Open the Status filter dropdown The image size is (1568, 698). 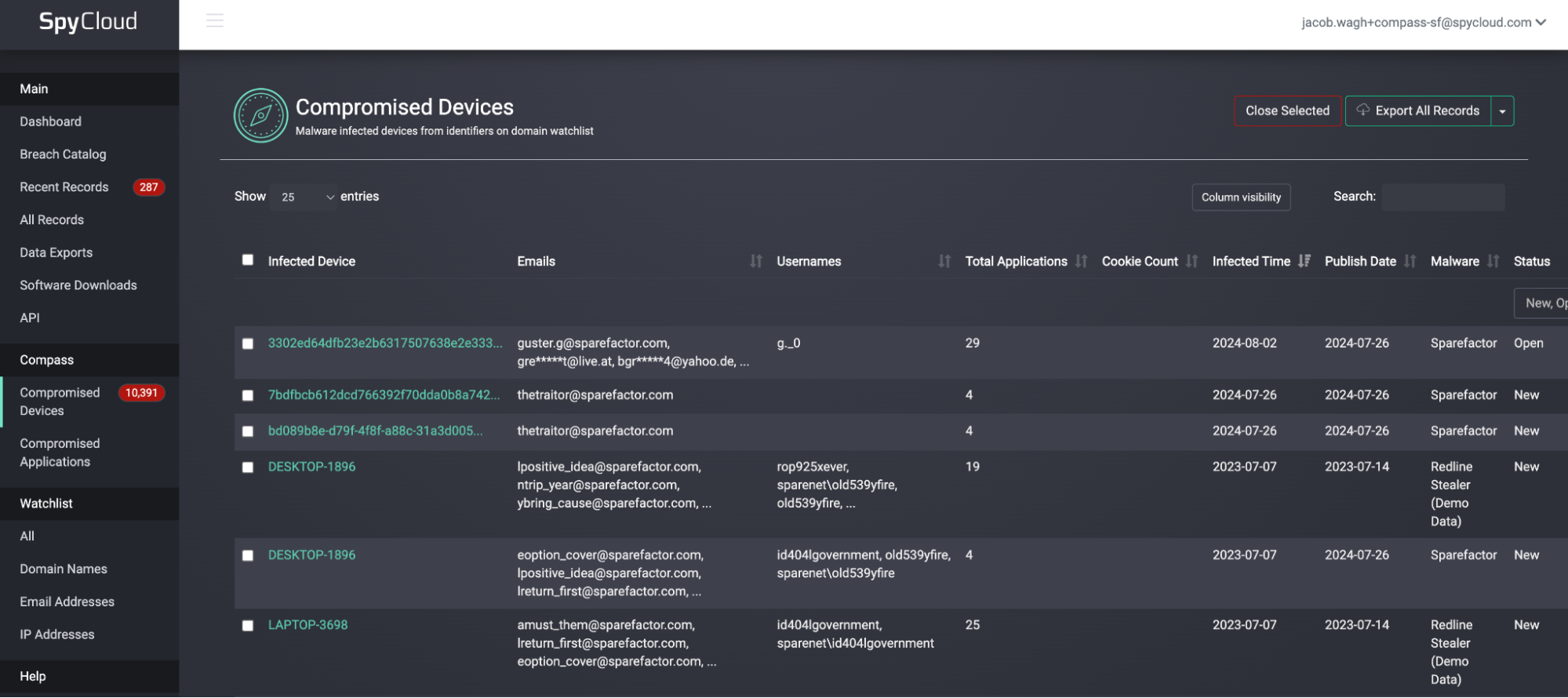pos(1541,304)
